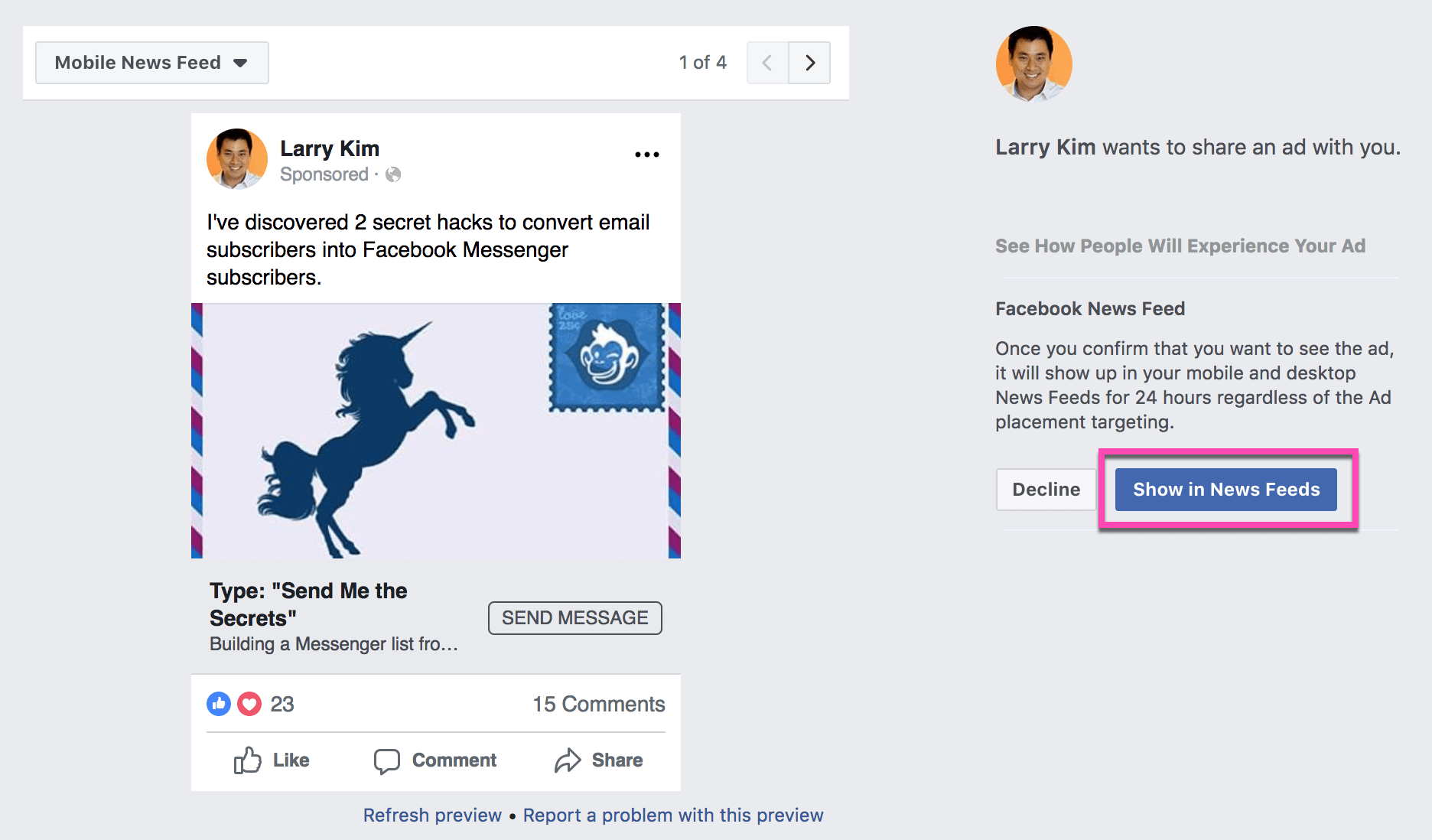Click Larry Kim's circular profile photo
This screenshot has width=1432, height=840.
(x=236, y=159)
